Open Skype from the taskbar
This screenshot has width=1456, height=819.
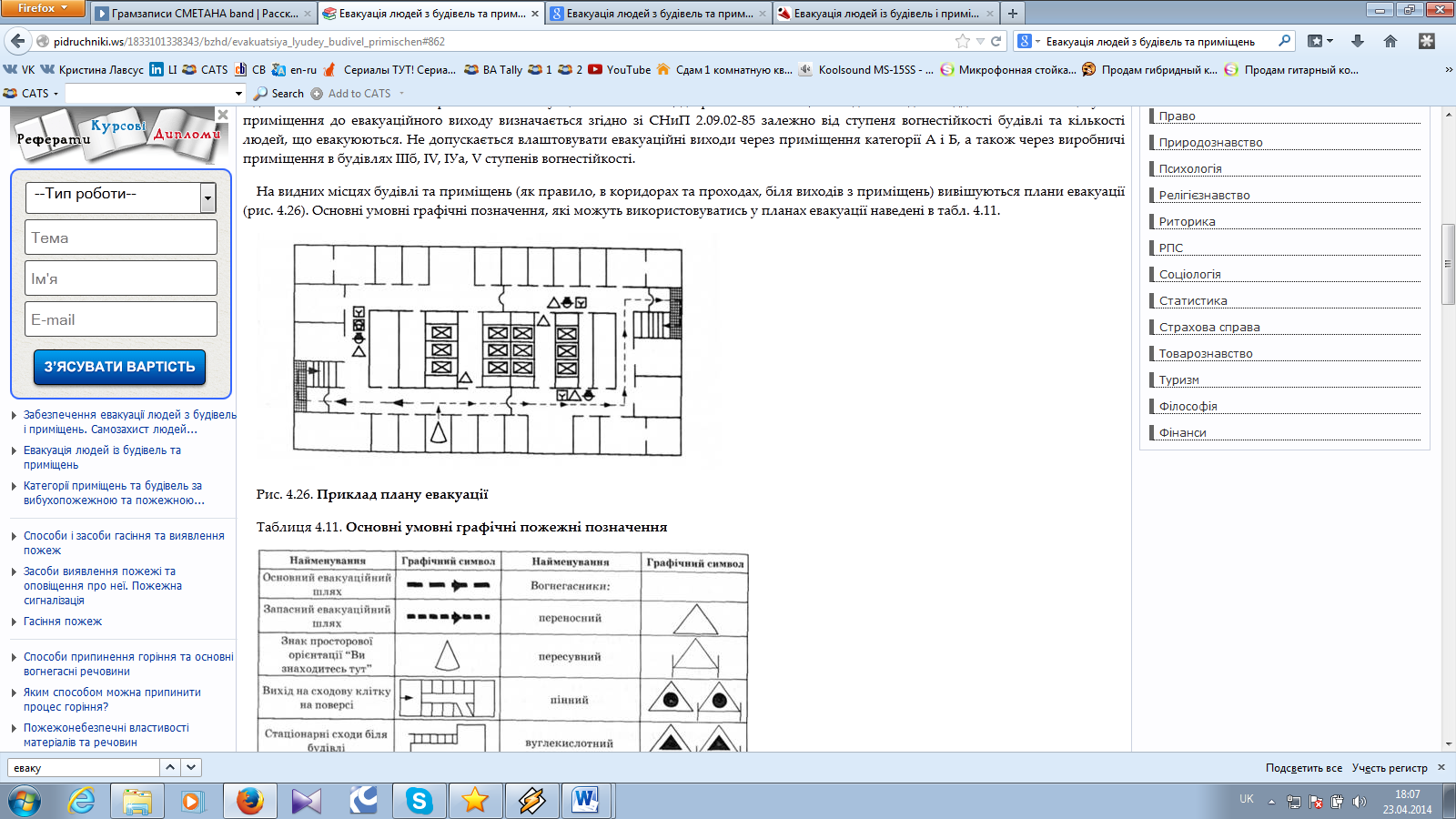click(x=420, y=801)
